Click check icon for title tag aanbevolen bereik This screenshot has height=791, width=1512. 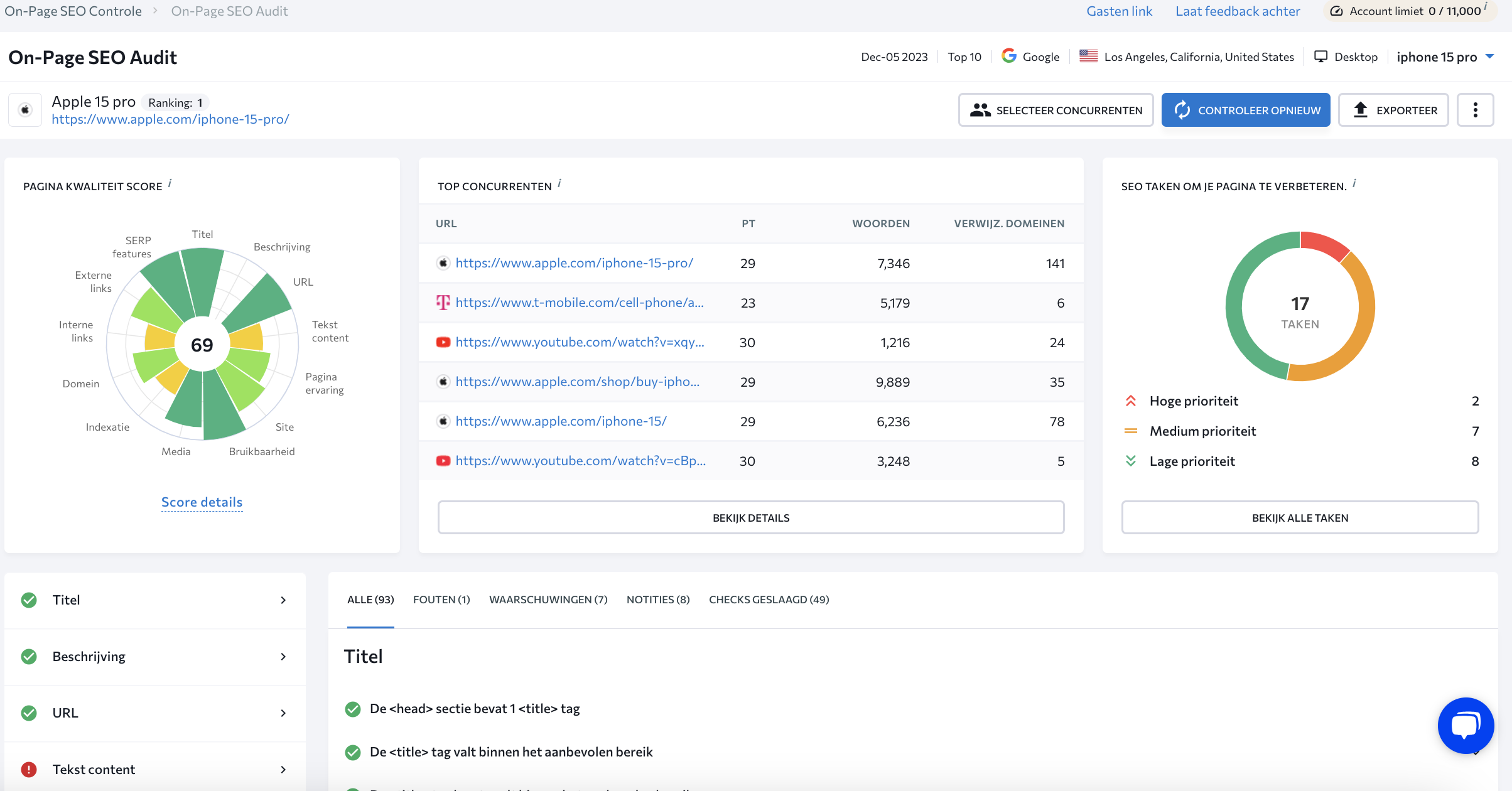[353, 753]
